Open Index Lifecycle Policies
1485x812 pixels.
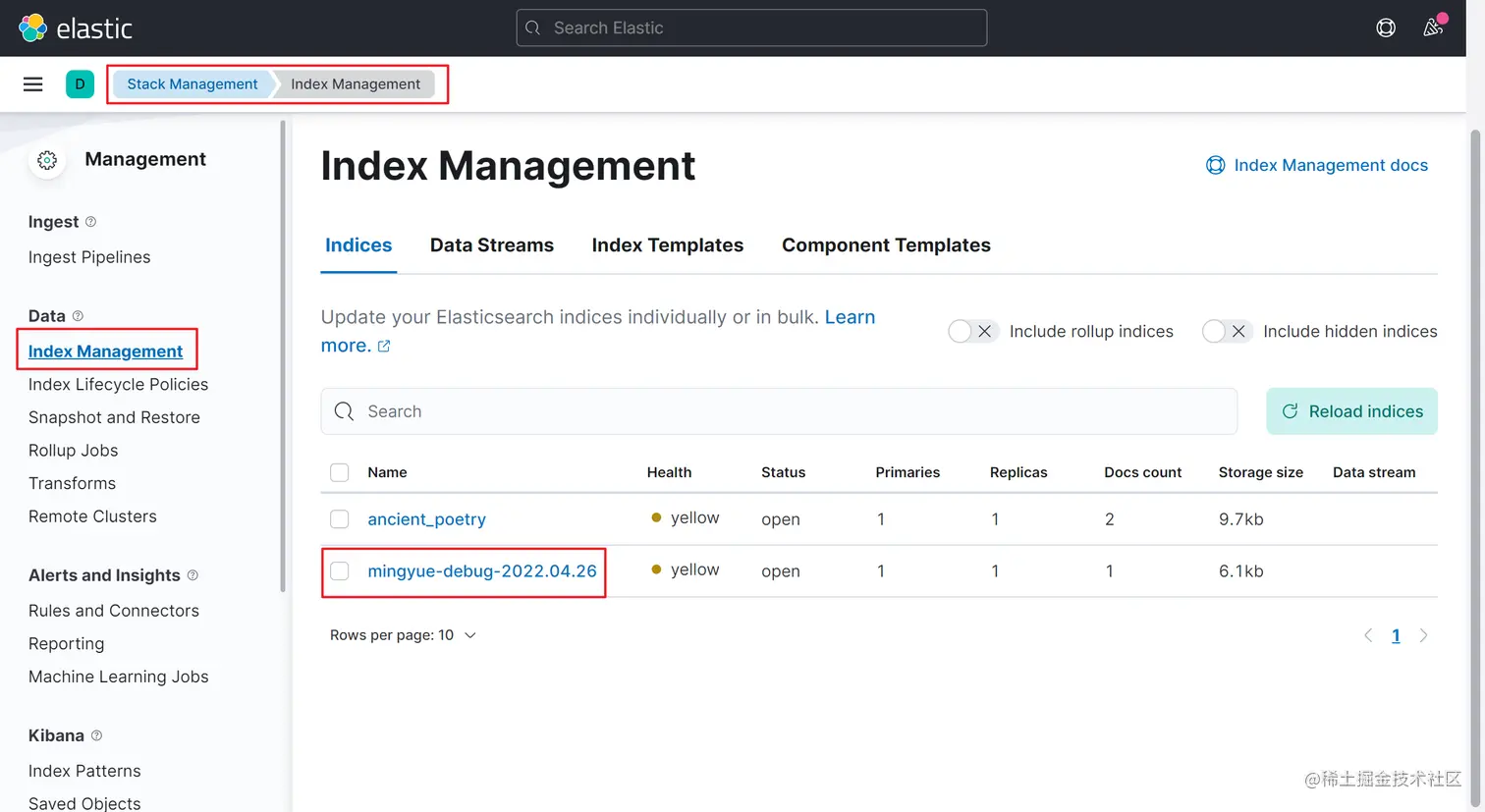(118, 385)
